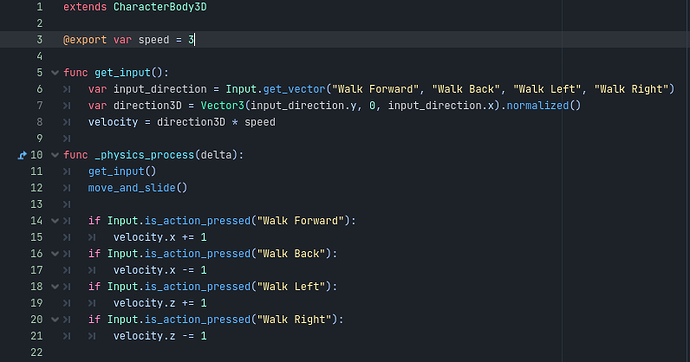Click the @export annotation keyword
The width and height of the screenshot is (690, 362).
(85, 40)
